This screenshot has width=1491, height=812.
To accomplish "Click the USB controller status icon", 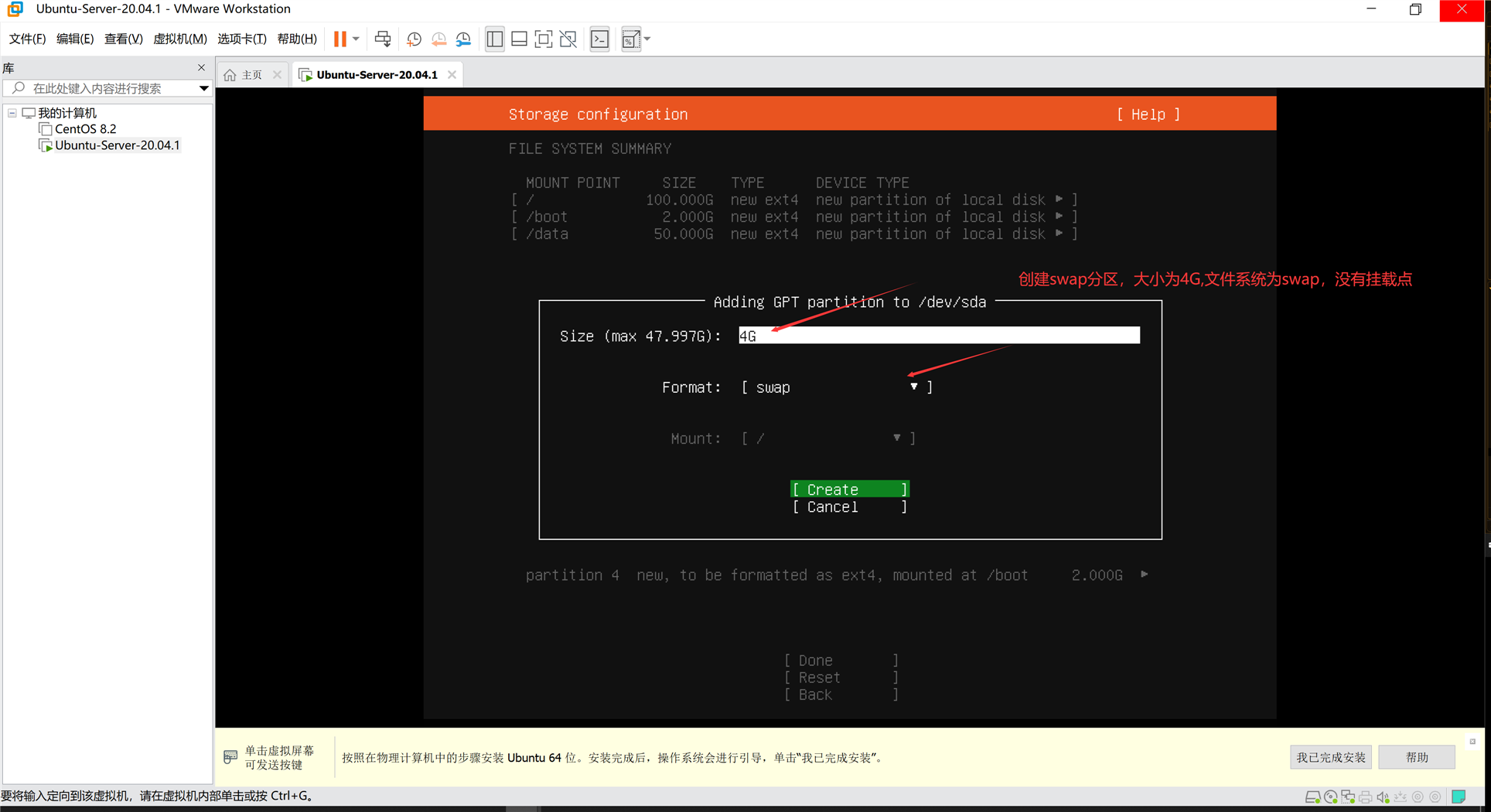I will pyautogui.click(x=1401, y=797).
